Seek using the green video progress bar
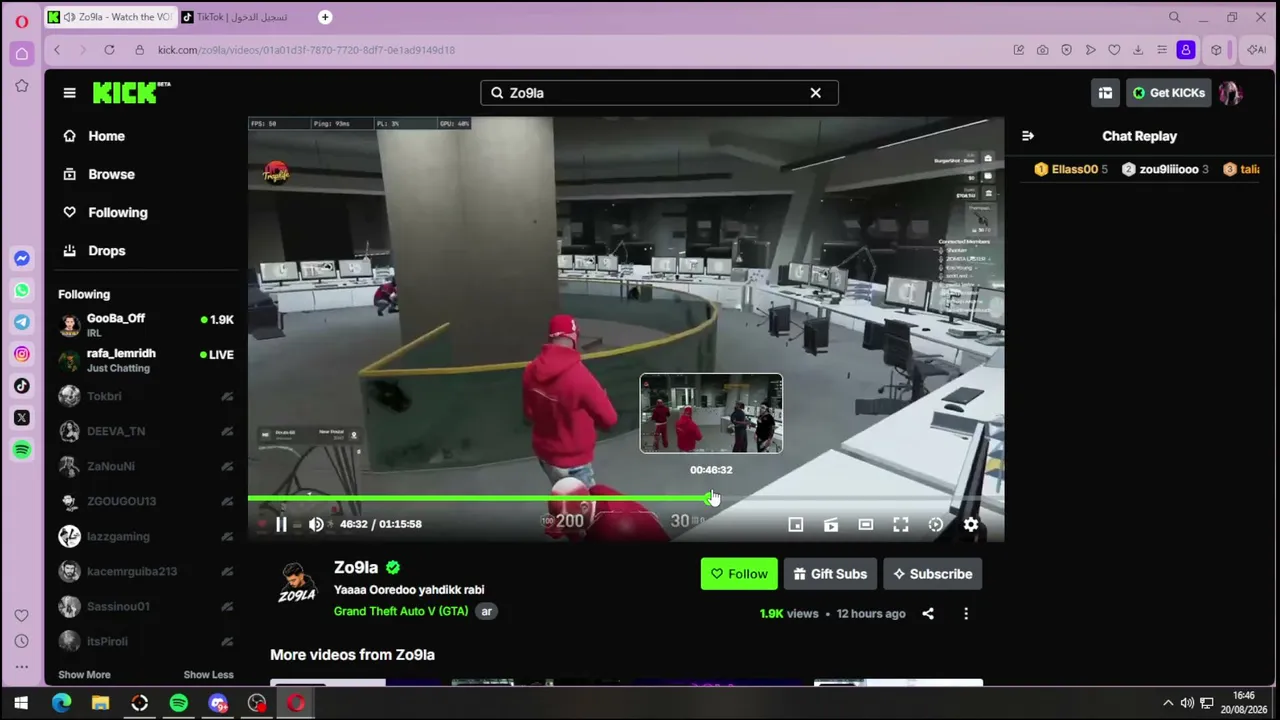 point(625,498)
